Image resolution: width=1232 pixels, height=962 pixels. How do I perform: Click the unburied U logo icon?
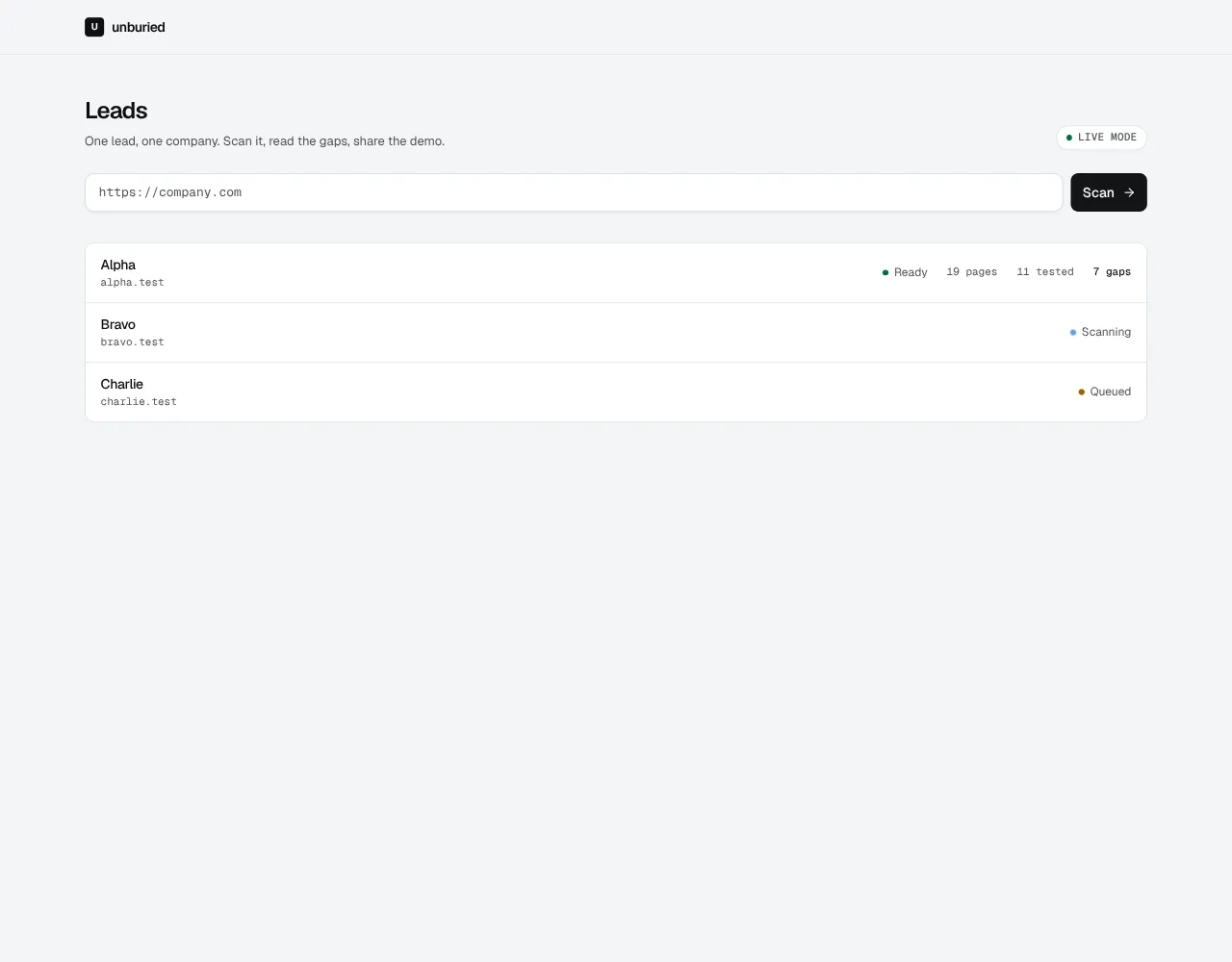pyautogui.click(x=94, y=27)
